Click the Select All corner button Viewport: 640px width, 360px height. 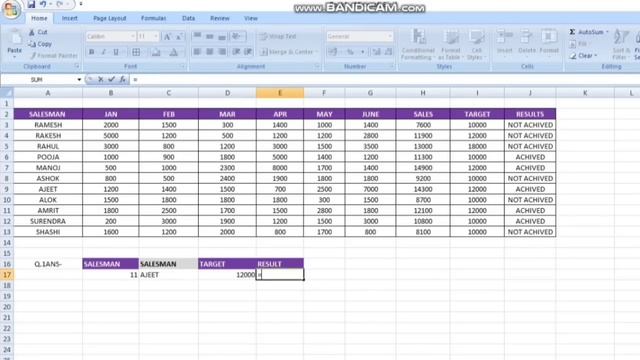click(x=7, y=93)
